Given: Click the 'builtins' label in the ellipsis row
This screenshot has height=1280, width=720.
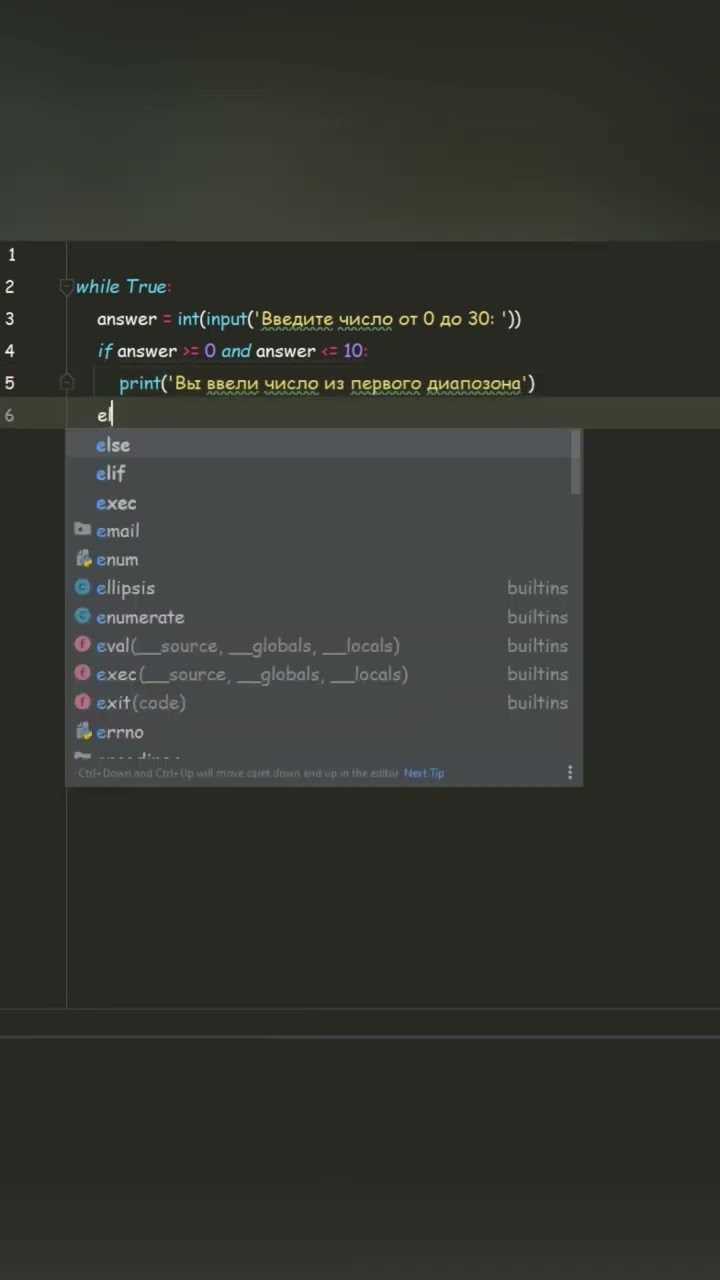Looking at the screenshot, I should 537,588.
